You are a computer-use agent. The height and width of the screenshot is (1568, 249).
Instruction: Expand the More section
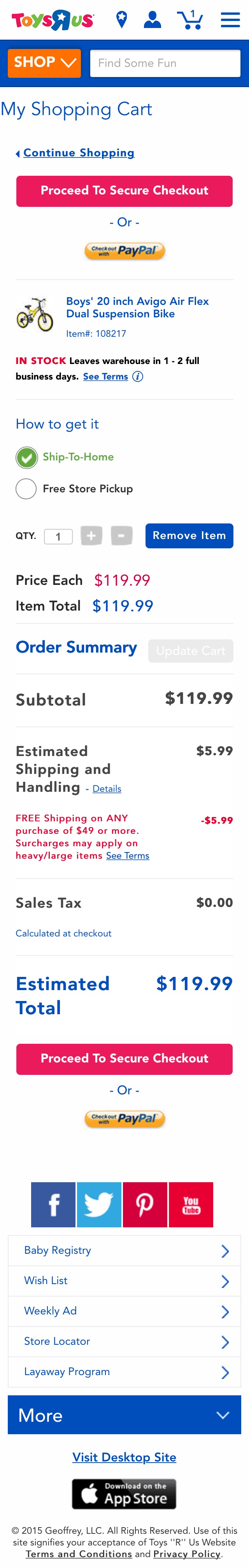click(124, 1415)
